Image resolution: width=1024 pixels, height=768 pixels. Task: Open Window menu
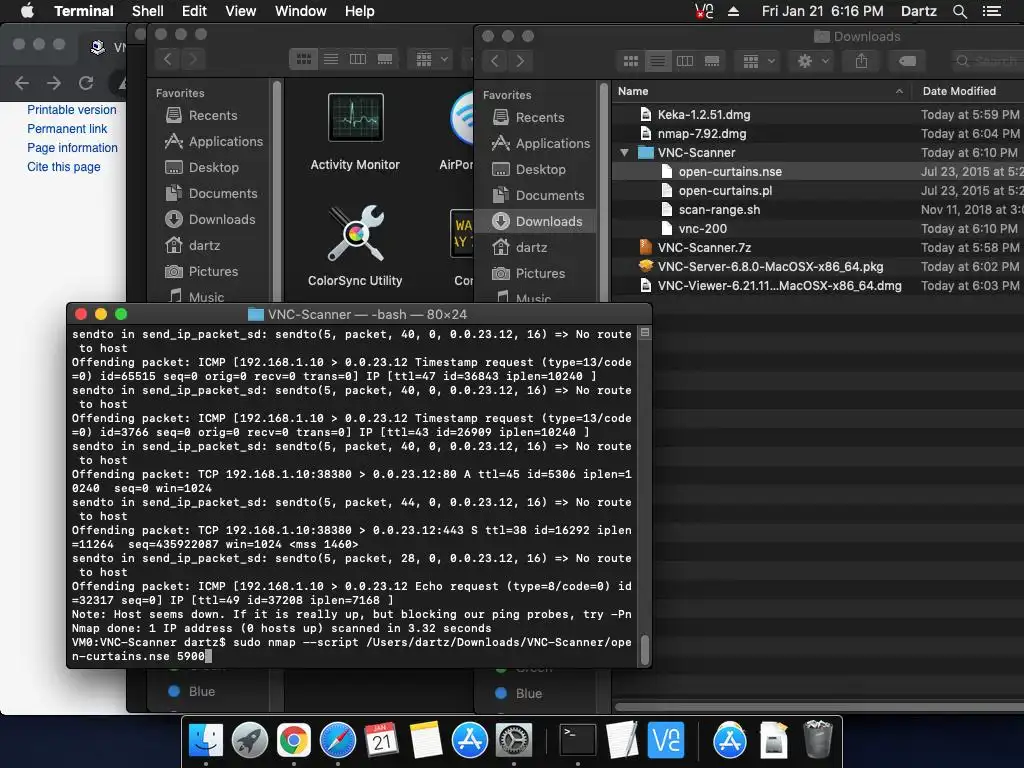coord(300,11)
